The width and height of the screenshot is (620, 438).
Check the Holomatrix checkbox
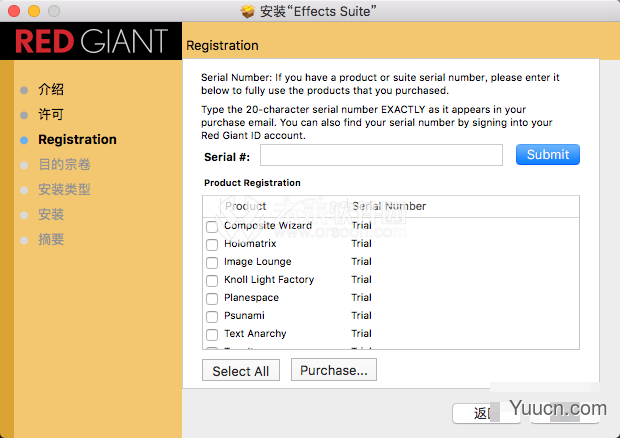click(x=212, y=245)
